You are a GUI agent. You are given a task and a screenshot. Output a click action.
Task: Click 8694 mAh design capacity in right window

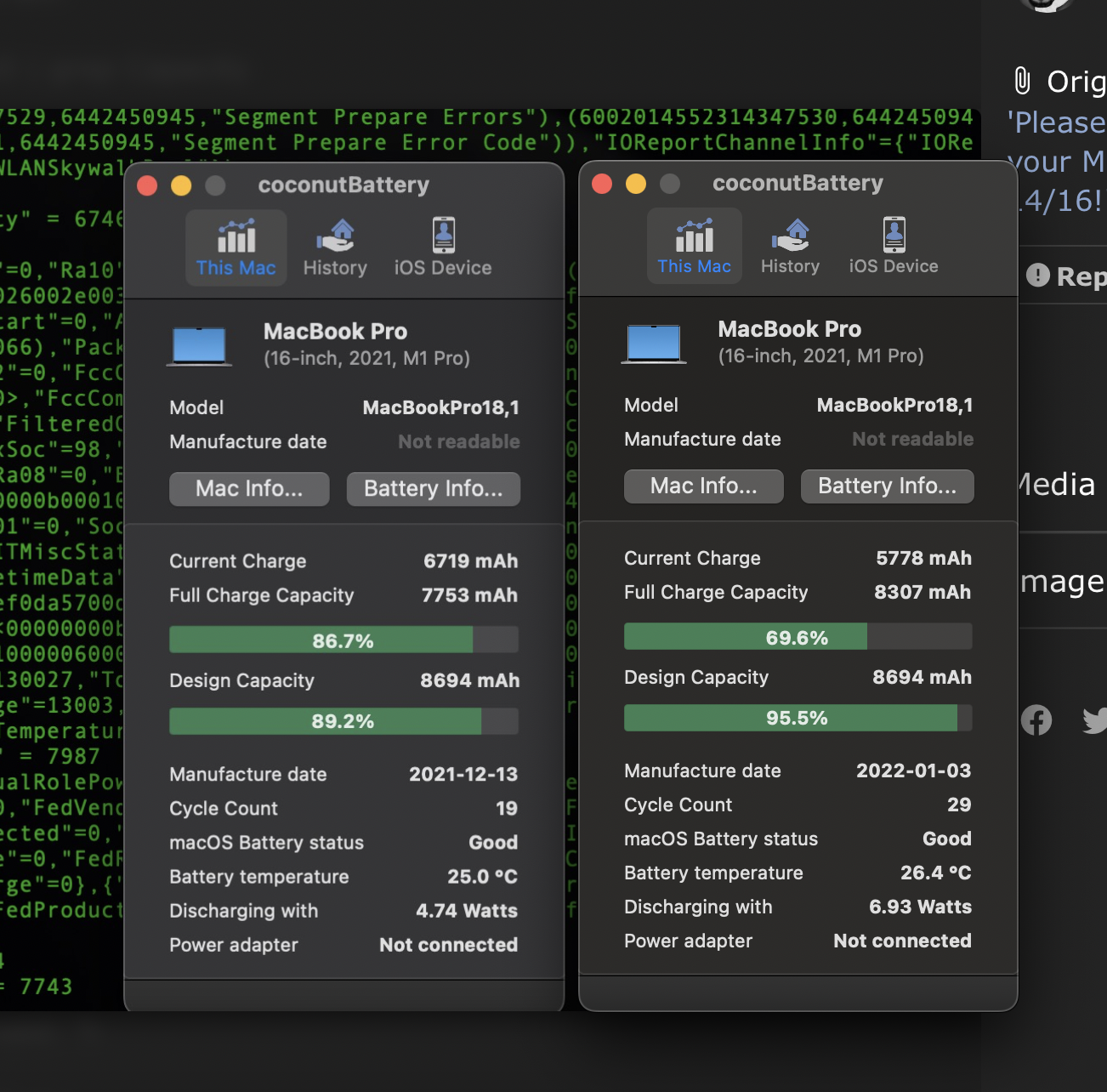click(922, 677)
